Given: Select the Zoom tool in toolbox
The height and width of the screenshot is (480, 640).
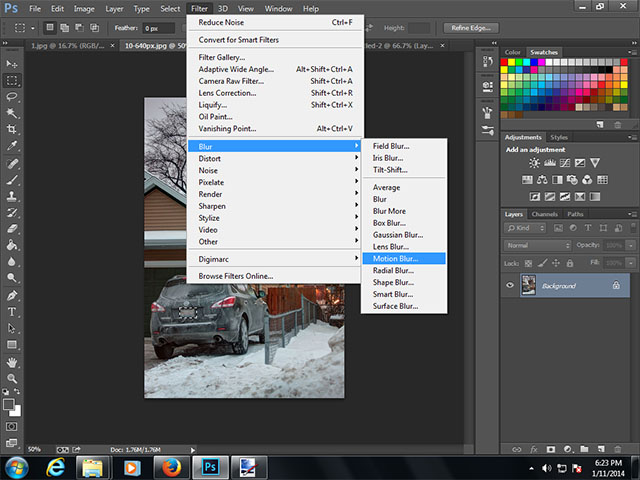Looking at the screenshot, I should click(12, 378).
